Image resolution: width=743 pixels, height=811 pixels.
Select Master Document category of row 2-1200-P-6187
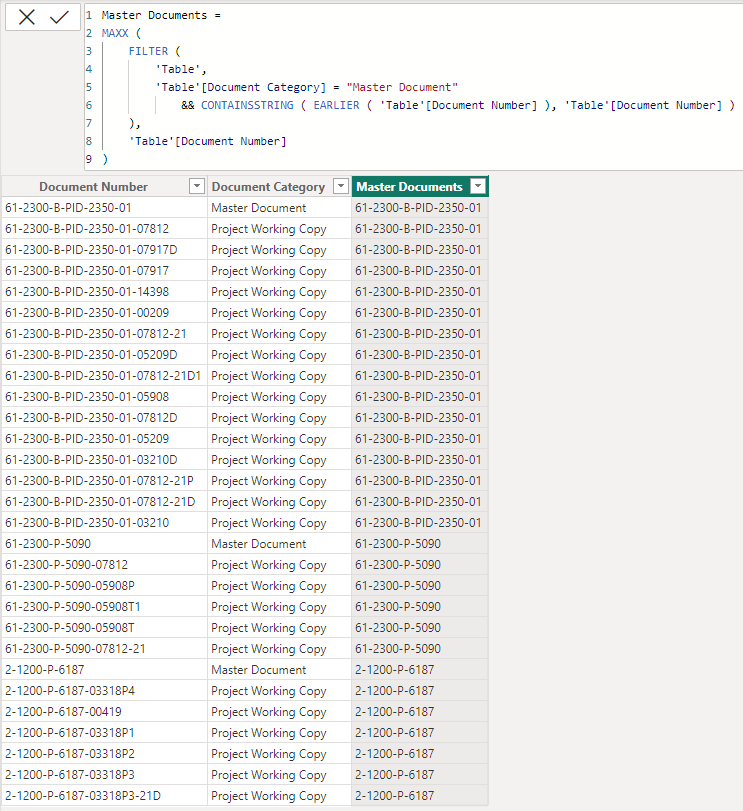click(279, 670)
